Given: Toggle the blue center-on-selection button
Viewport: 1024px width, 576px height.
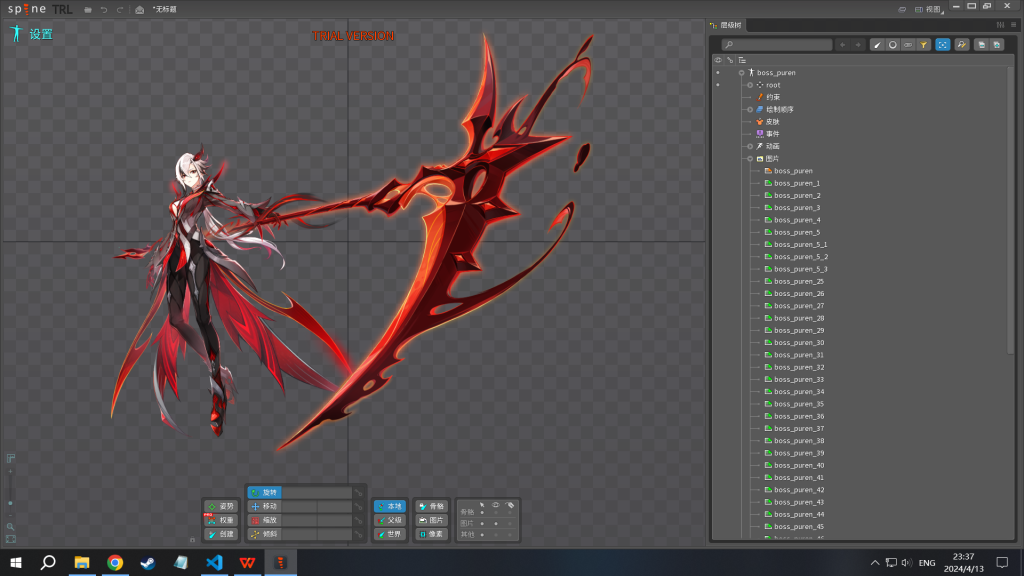Looking at the screenshot, I should 942,45.
